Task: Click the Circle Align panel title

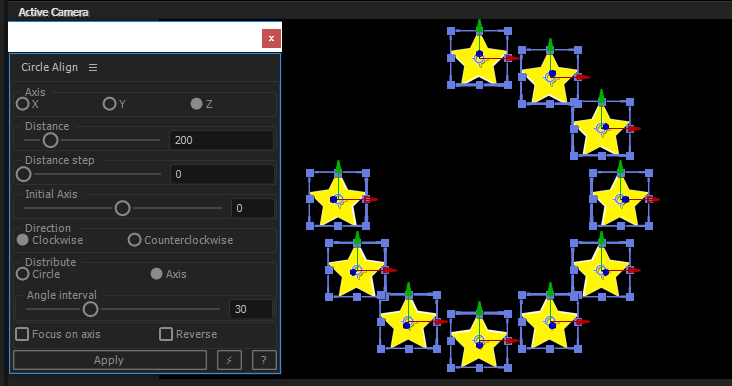Action: [x=49, y=67]
